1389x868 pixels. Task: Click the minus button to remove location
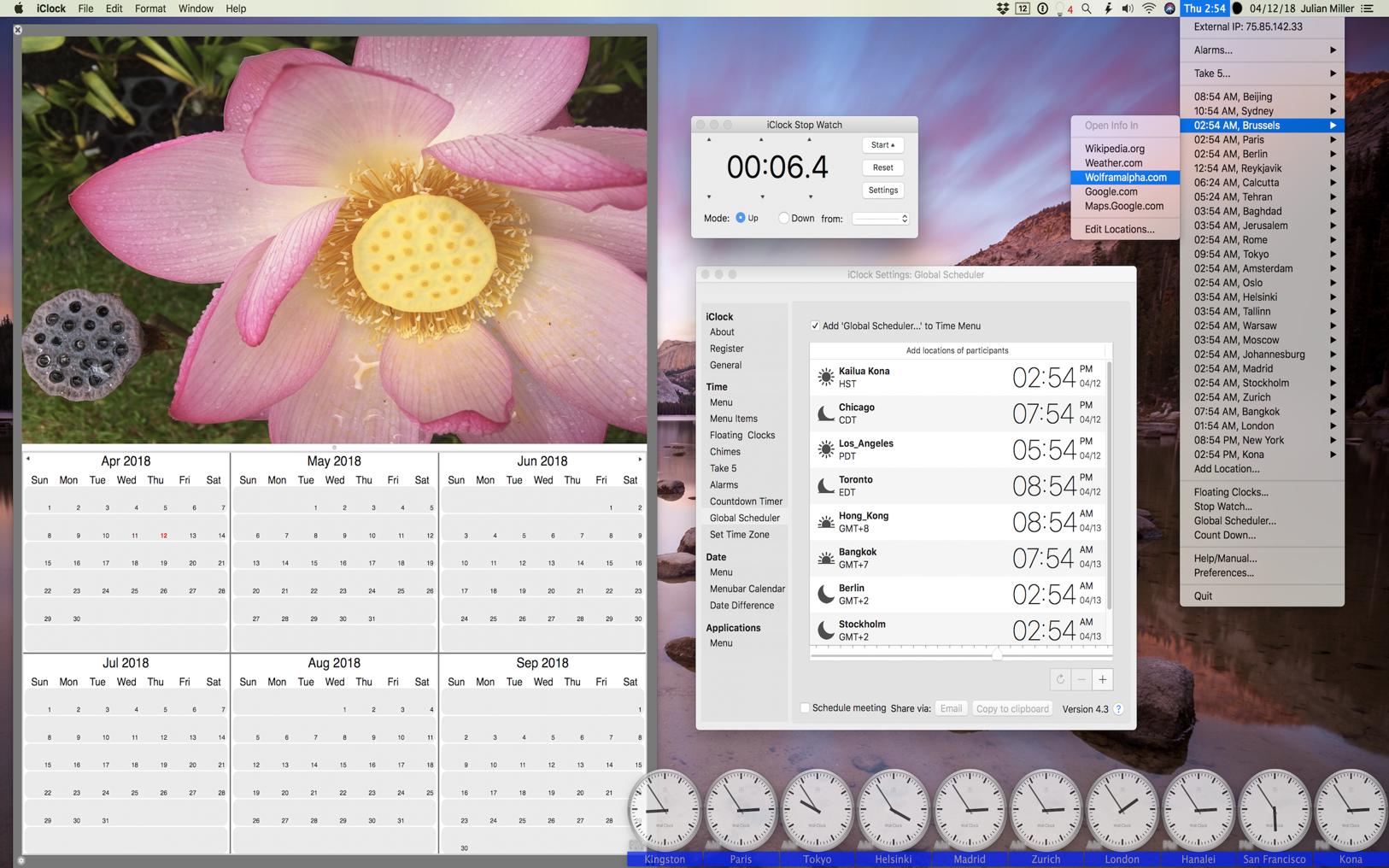click(x=1081, y=679)
